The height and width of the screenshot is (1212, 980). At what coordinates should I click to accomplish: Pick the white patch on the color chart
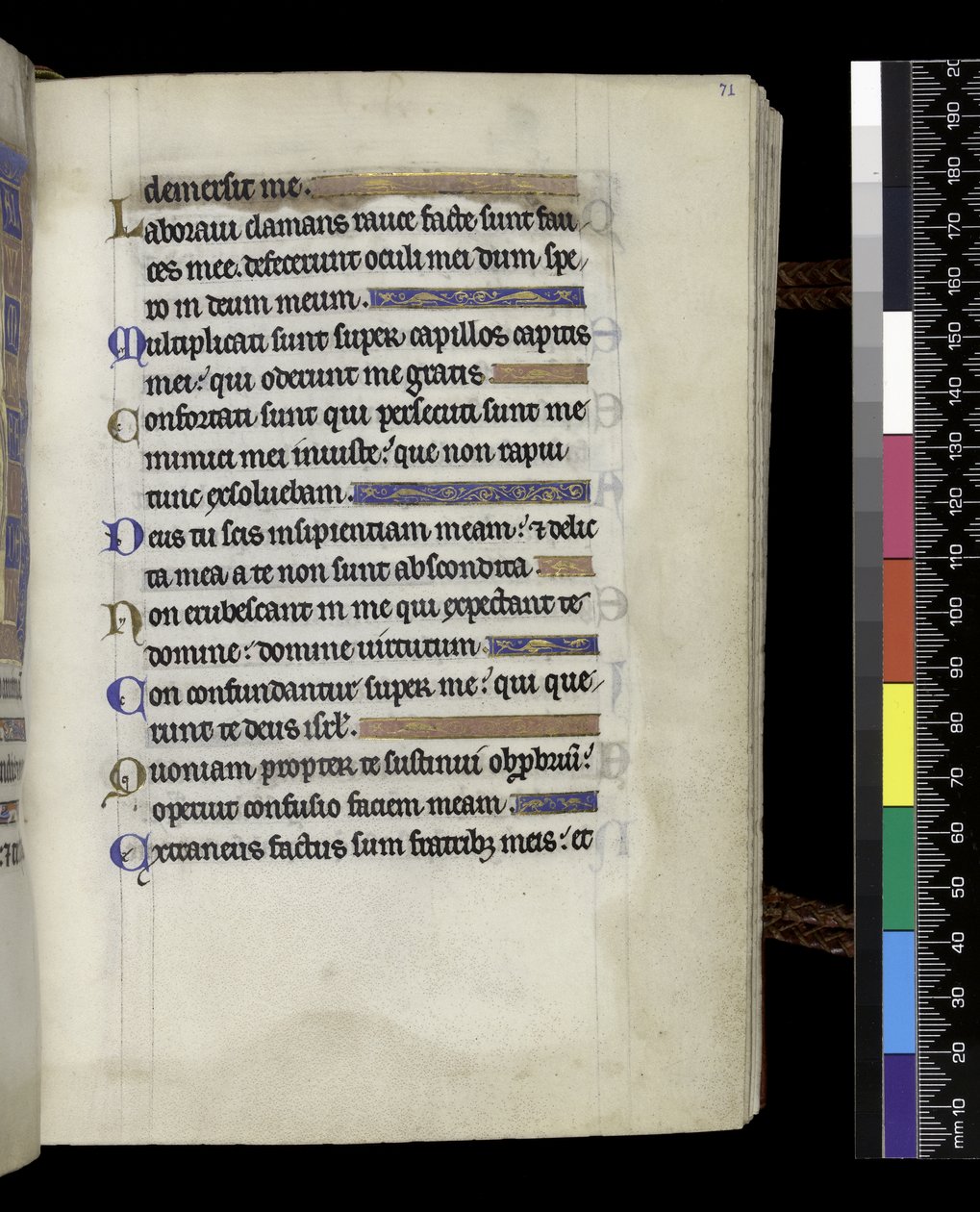tap(897, 373)
